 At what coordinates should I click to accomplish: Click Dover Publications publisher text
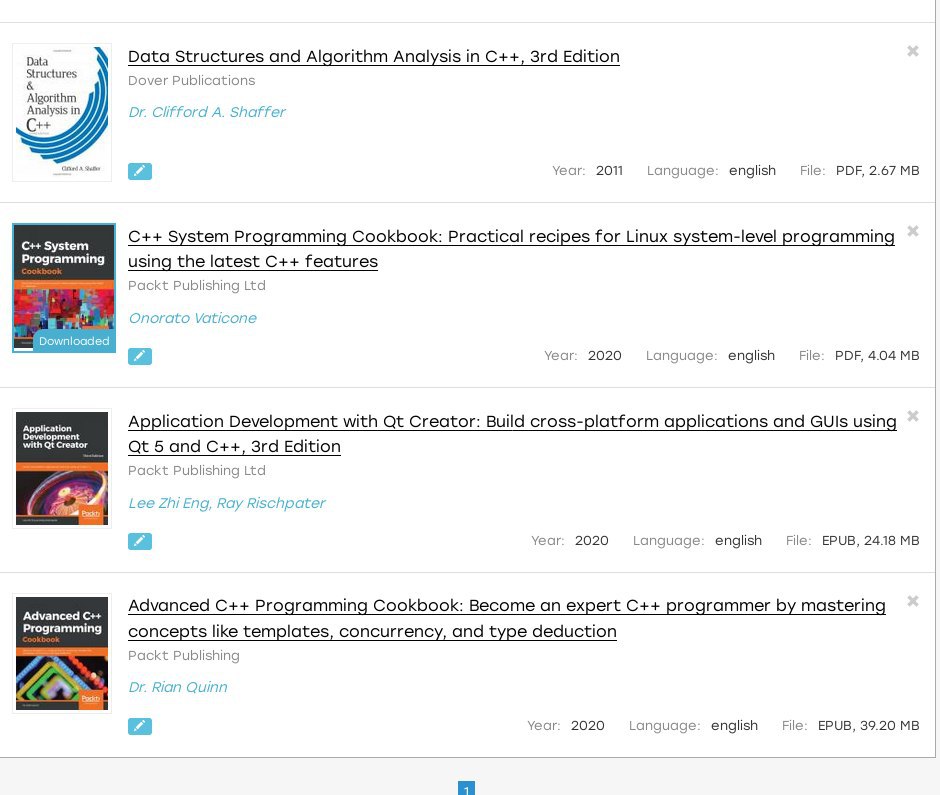click(x=191, y=80)
